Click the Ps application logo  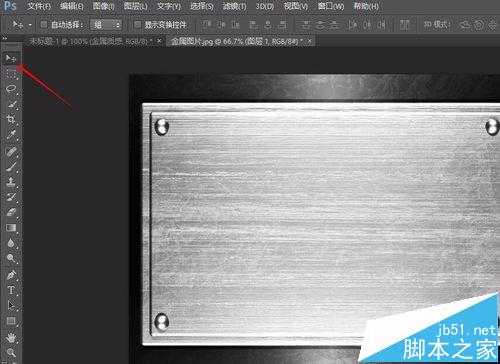point(10,6)
